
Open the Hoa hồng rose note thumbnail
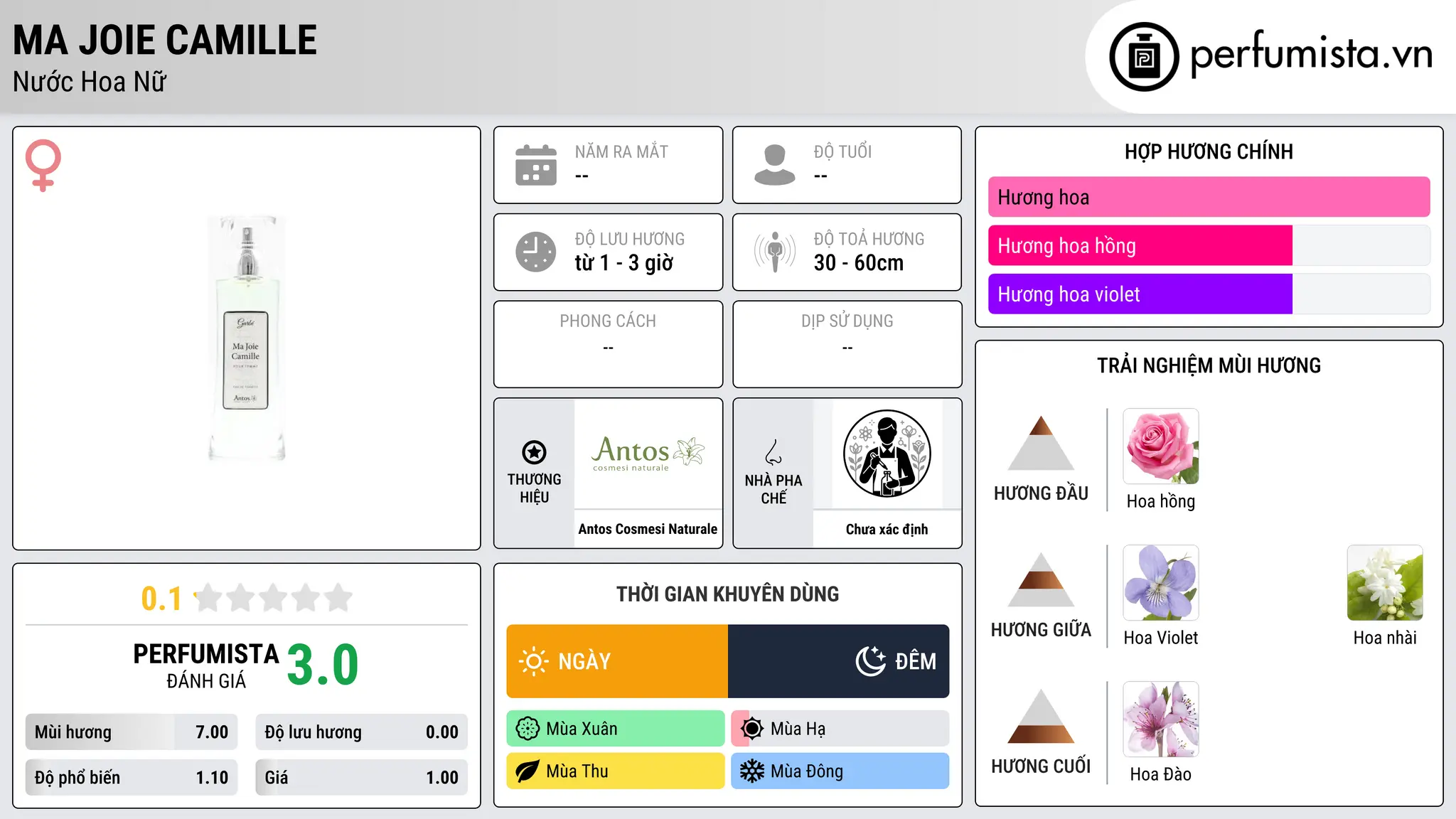(1161, 446)
